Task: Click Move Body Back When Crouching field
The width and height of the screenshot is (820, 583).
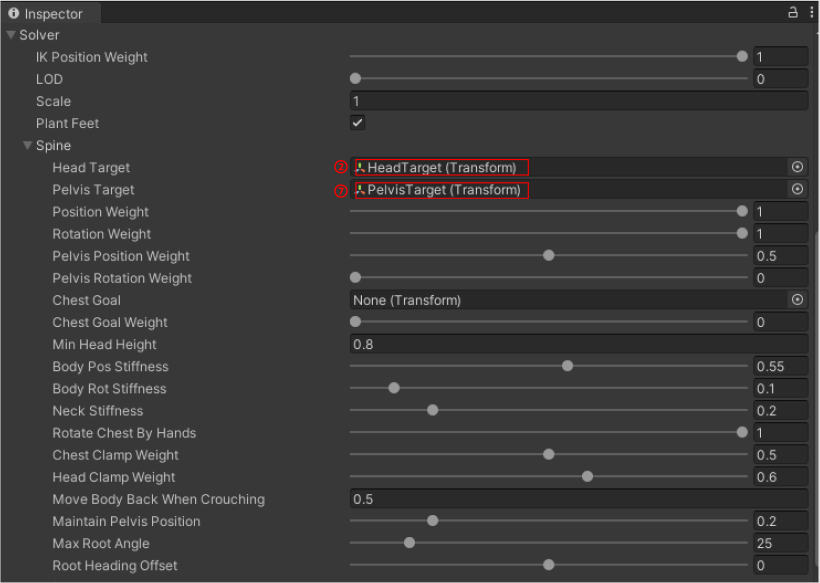Action: pyautogui.click(x=579, y=499)
